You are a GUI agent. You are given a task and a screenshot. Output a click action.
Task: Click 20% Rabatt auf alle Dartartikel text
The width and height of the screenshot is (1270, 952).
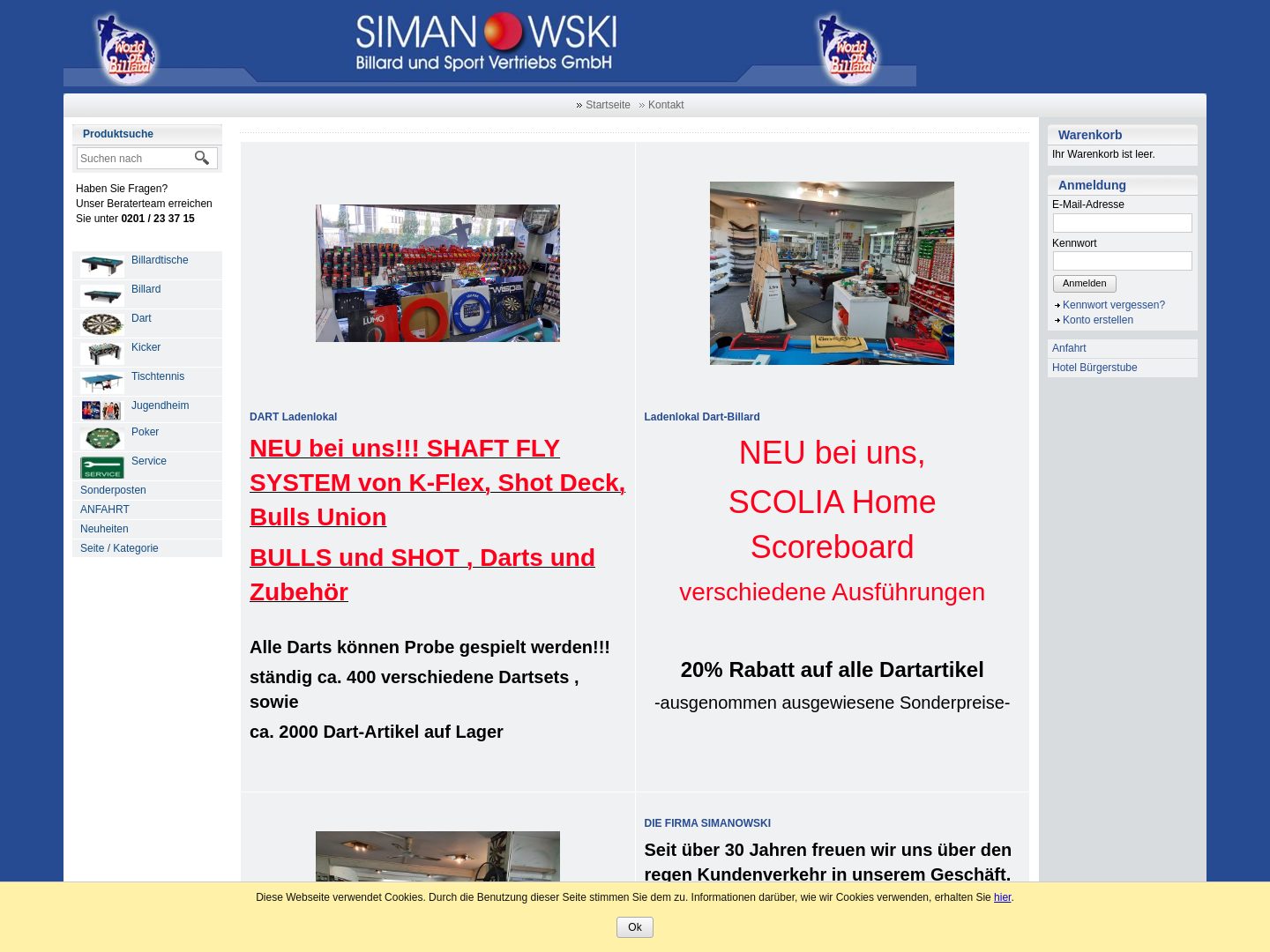(x=832, y=670)
